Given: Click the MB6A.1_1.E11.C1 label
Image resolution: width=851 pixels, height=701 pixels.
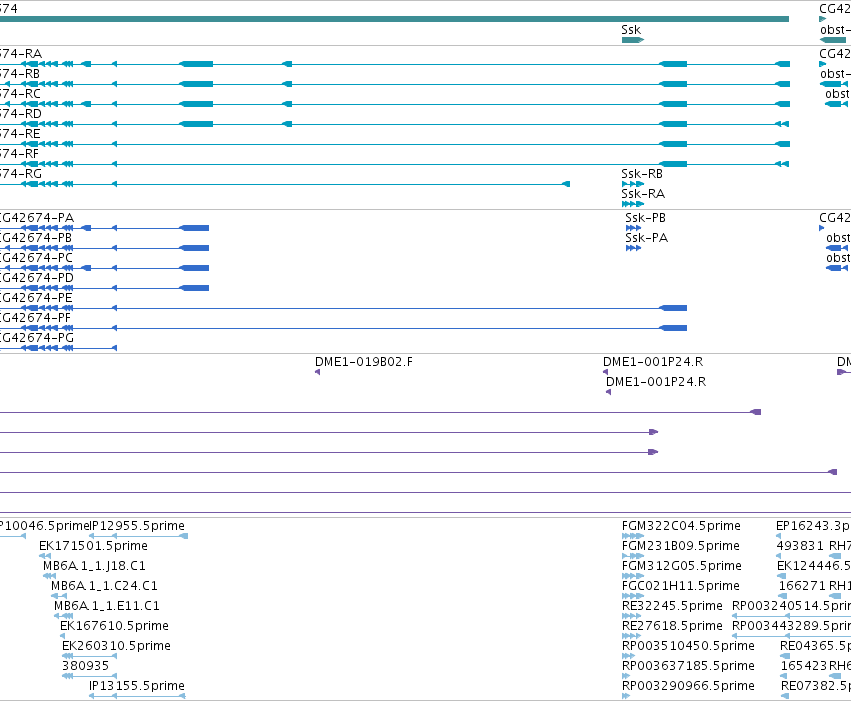Looking at the screenshot, I should tap(107, 606).
